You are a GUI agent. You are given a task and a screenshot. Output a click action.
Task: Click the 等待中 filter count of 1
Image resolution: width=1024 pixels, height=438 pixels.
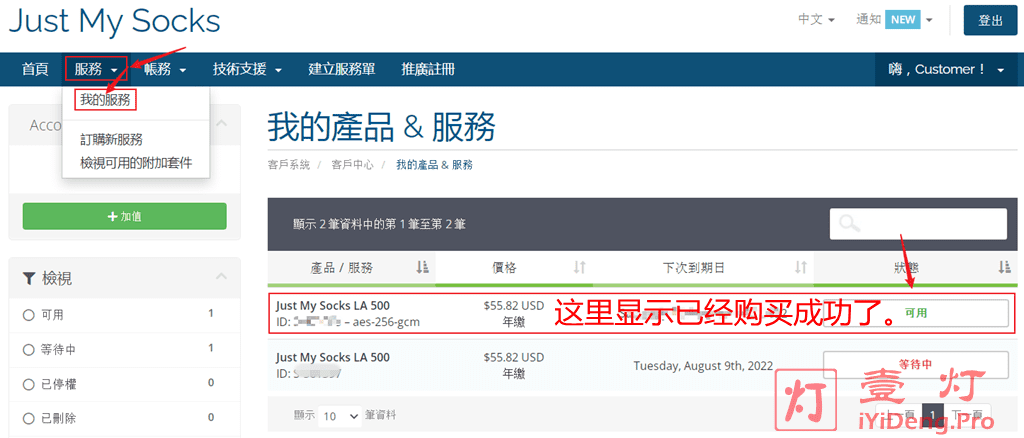[211, 349]
